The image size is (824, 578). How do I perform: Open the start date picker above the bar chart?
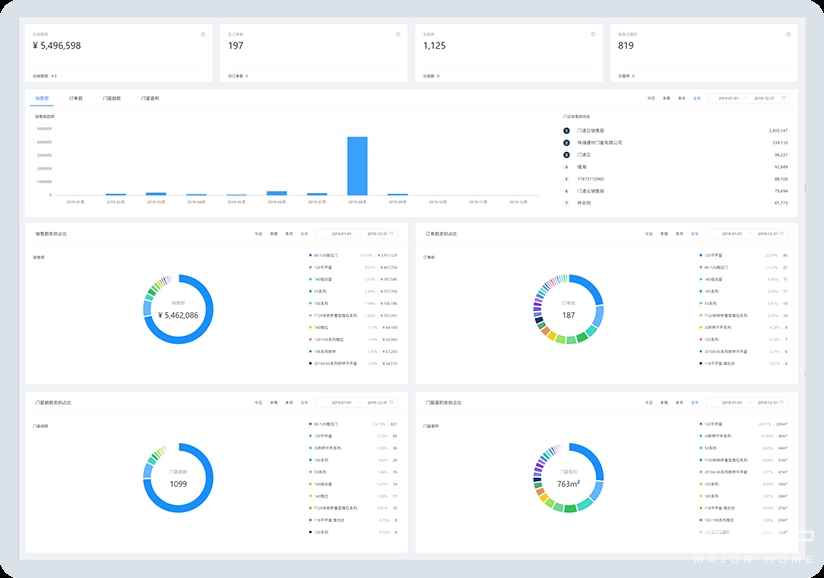[x=727, y=98]
